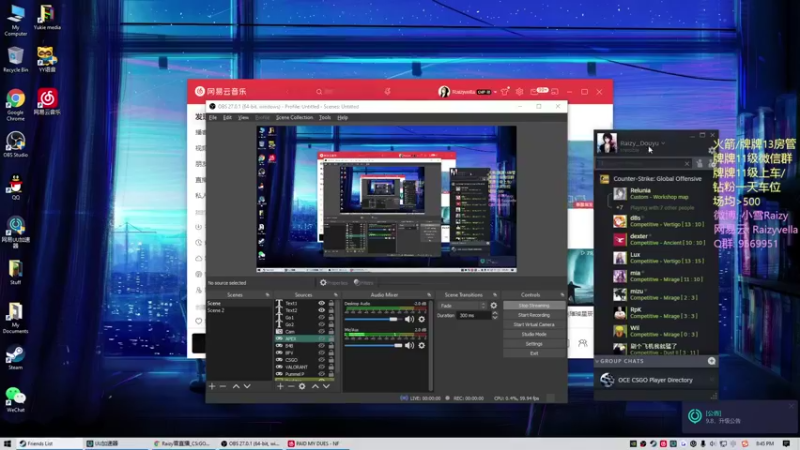The width and height of the screenshot is (800, 450).
Task: Open Mic/Aux settings gear
Action: tap(421, 345)
